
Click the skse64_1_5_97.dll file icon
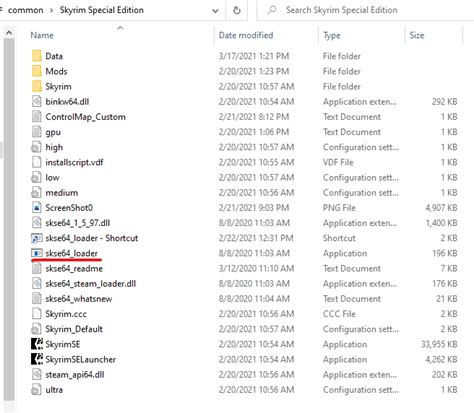pos(36,223)
